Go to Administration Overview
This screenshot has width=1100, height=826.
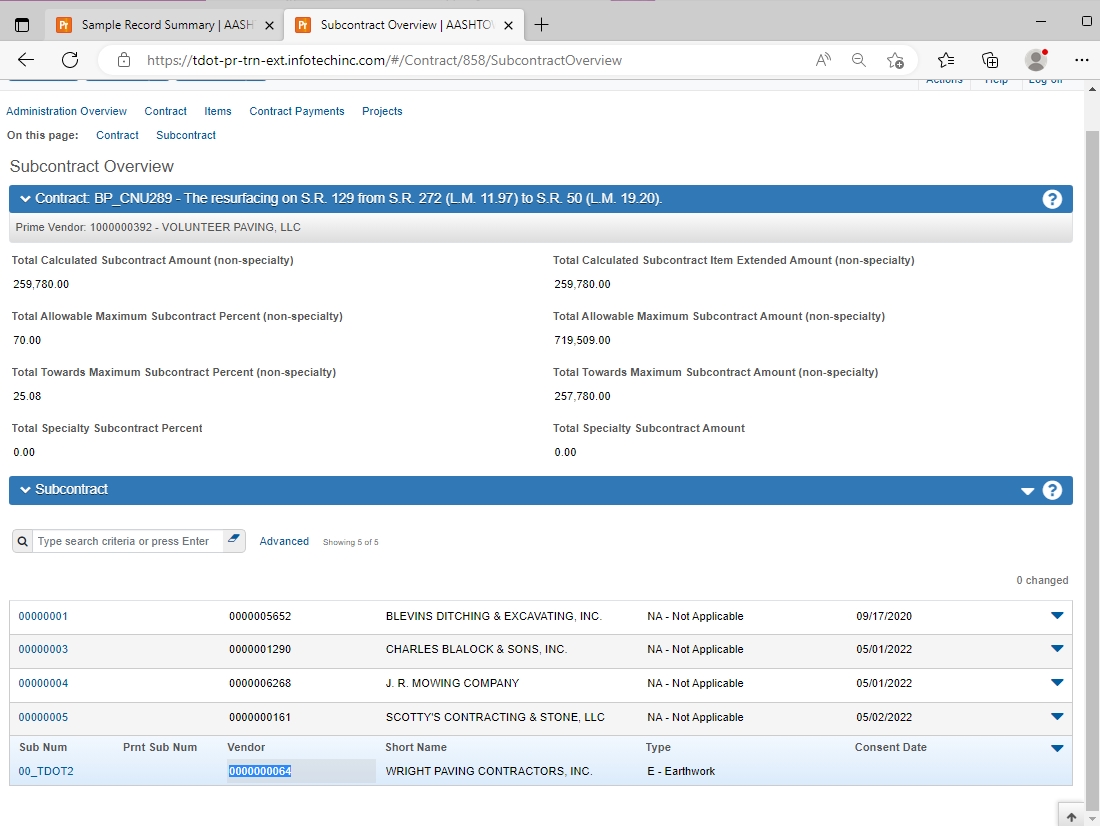coord(67,111)
